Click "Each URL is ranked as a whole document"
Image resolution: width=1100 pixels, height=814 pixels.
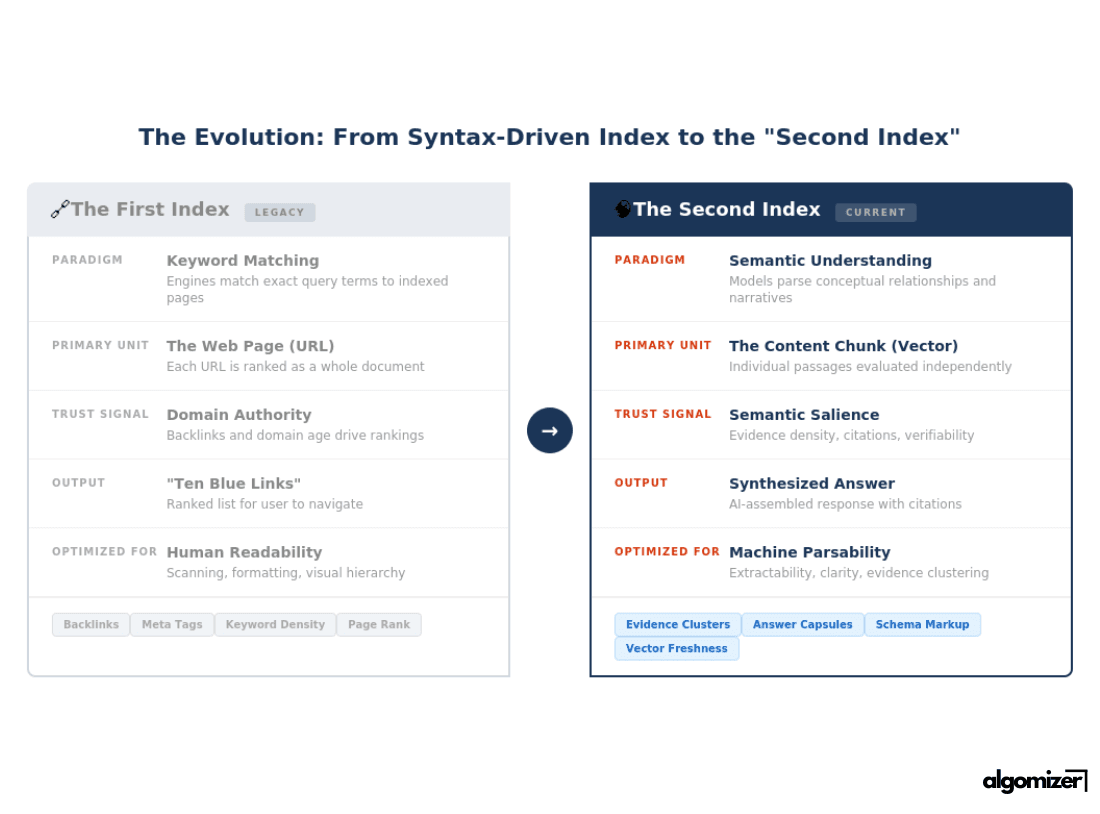tap(295, 366)
